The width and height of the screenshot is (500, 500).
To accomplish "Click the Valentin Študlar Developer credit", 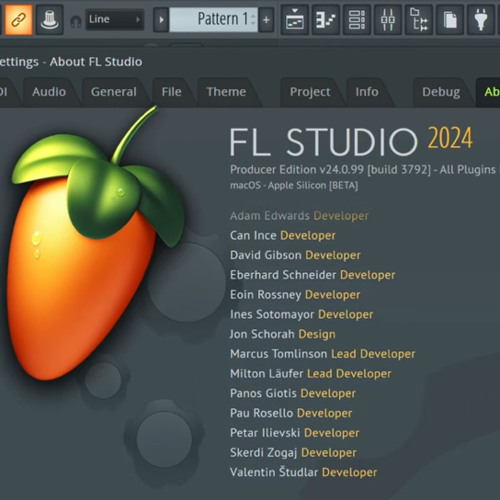I will click(304, 472).
